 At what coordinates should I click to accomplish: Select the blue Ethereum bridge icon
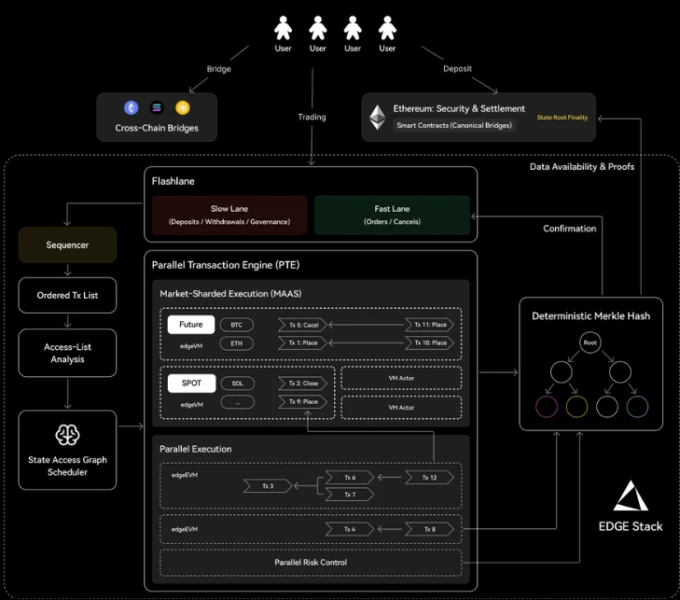[x=131, y=108]
